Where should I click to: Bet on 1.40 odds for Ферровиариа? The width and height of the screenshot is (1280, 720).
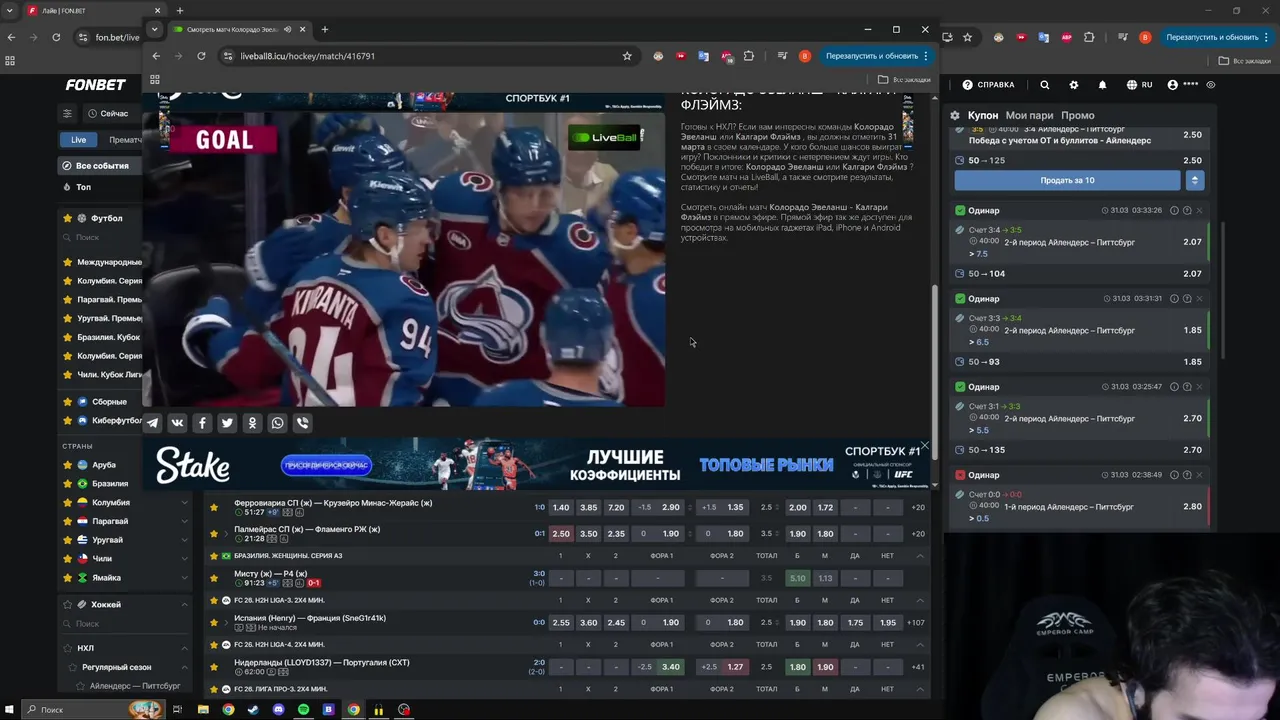[561, 507]
